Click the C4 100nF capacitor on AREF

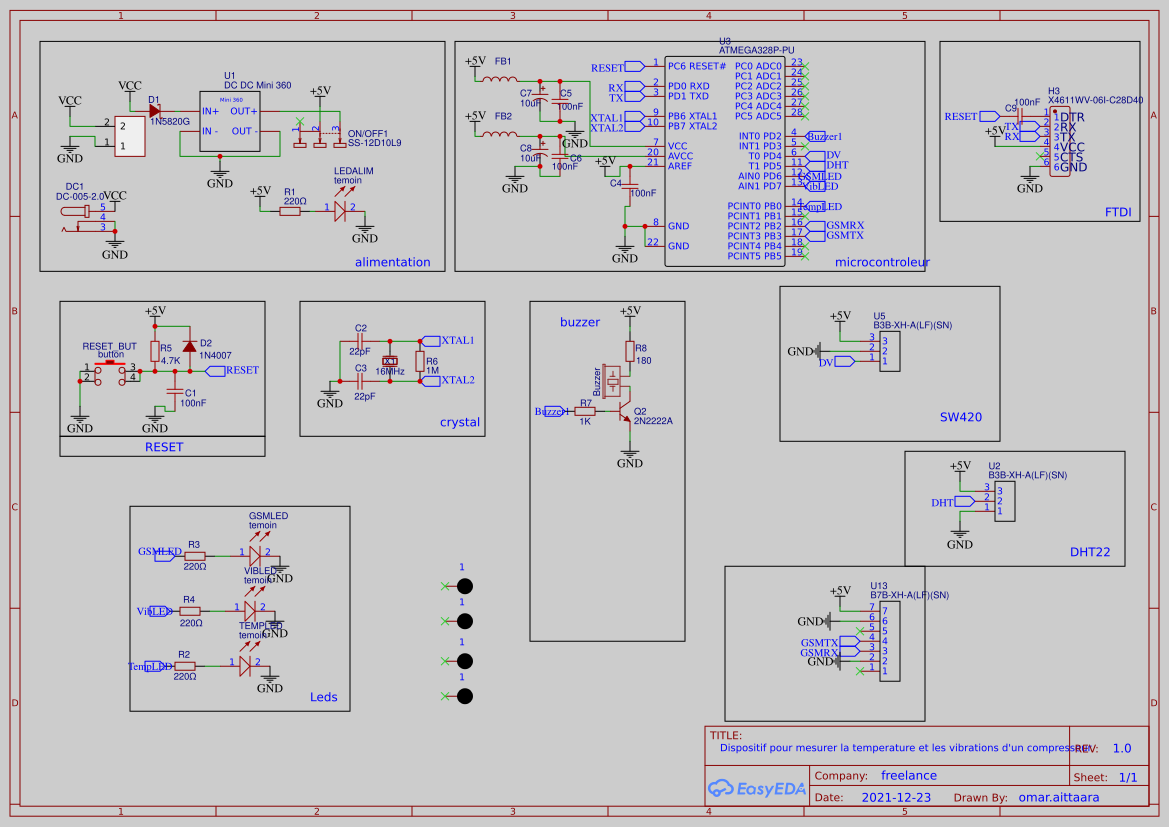pyautogui.click(x=630, y=185)
